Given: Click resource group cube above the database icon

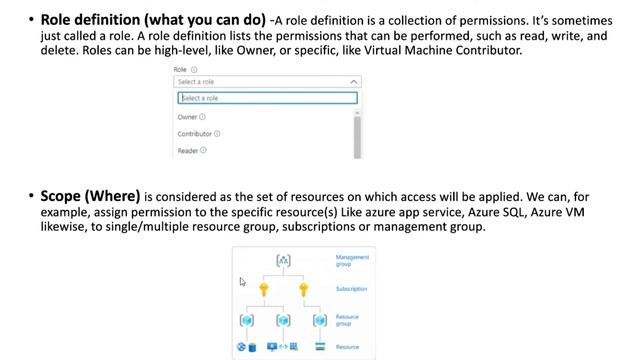Looking at the screenshot, I should 247,320.
